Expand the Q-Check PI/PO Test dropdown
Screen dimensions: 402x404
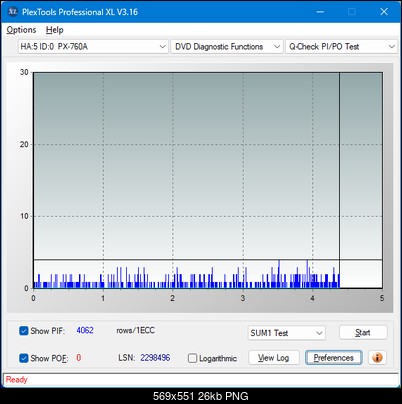click(x=341, y=47)
